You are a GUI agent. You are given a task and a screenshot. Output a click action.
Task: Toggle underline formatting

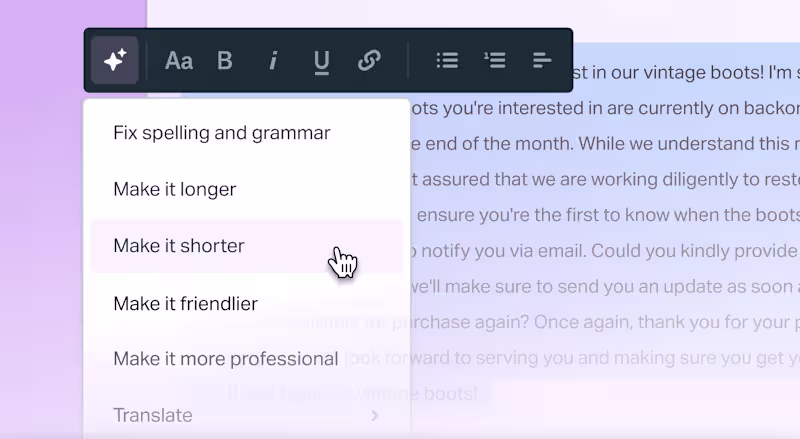click(x=321, y=62)
